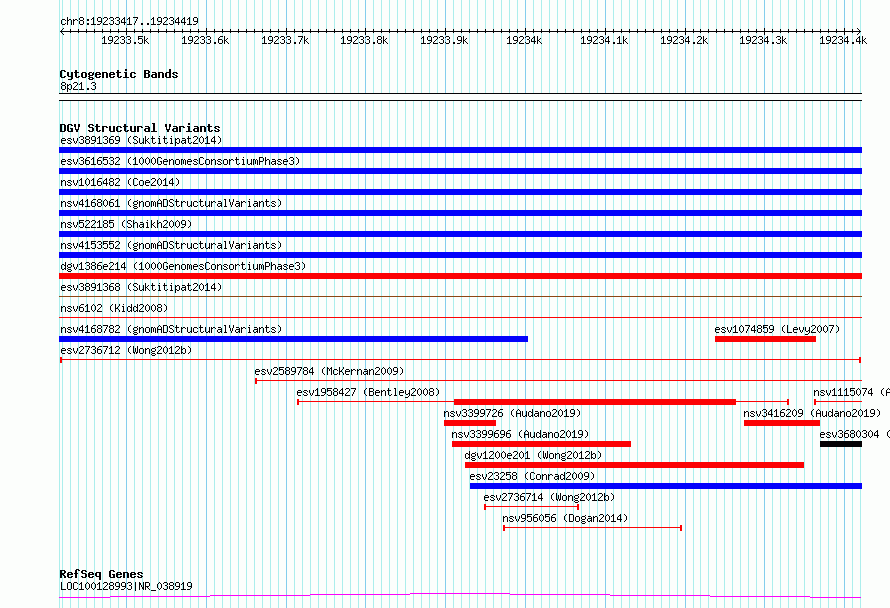The width and height of the screenshot is (890, 608).
Task: Click the esv3891369 (Suktitipat2014) variant label
Action: click(141, 140)
